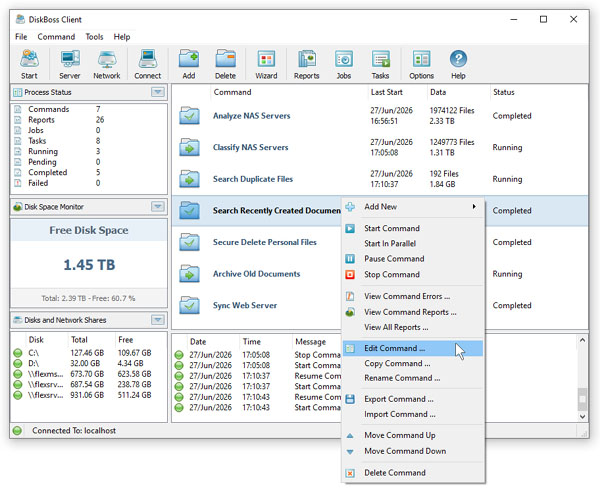Choose Move Command Down
The height and width of the screenshot is (488, 600).
[413, 451]
